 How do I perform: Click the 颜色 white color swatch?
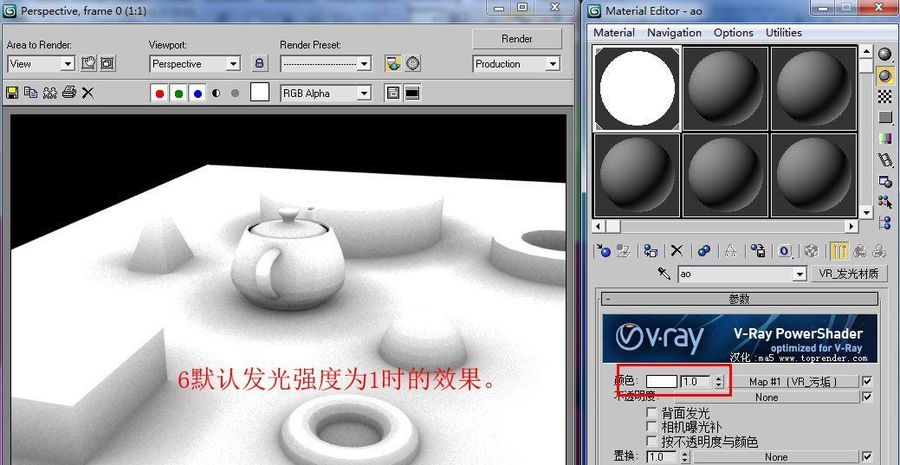point(661,381)
